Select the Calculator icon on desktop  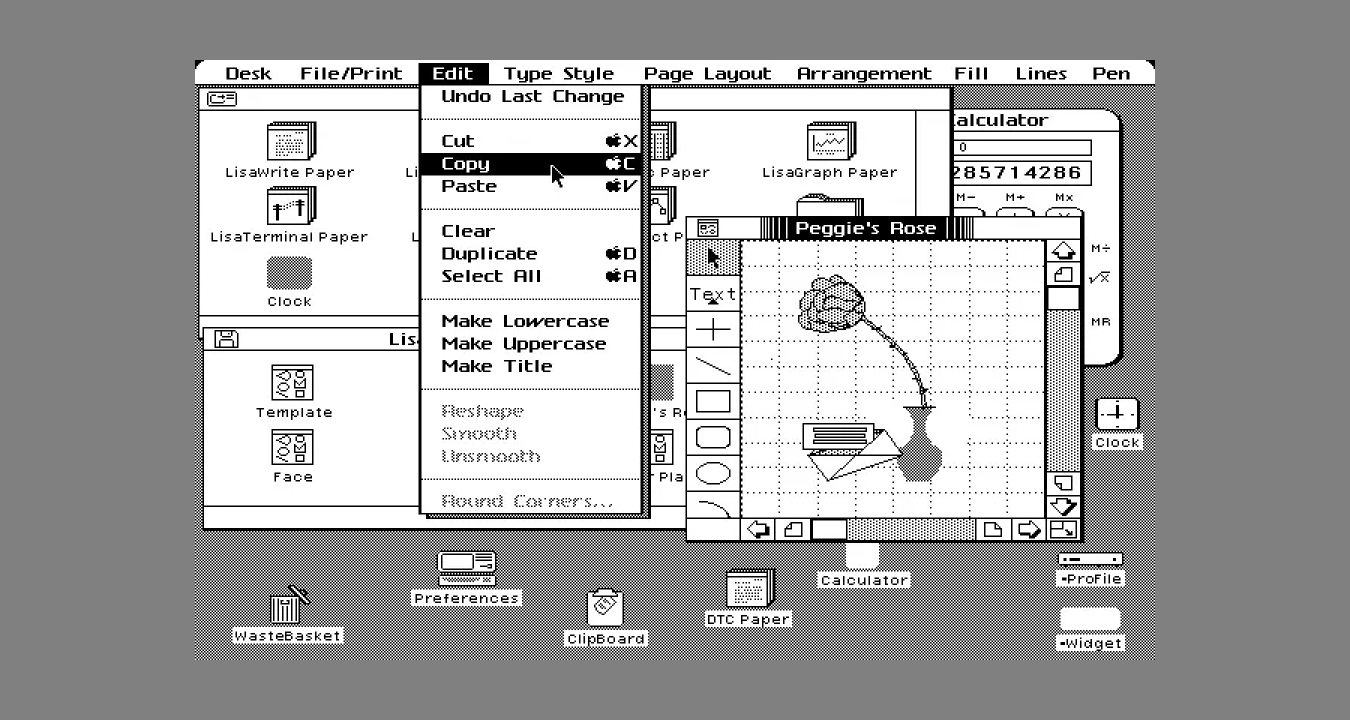click(862, 557)
